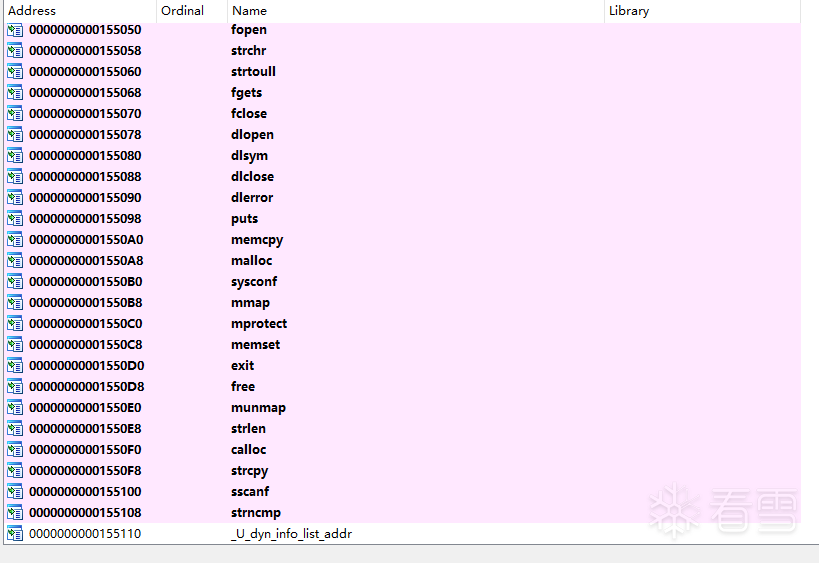This screenshot has height=563, width=819.
Task: Click the import icon beside fclose
Action: pyautogui.click(x=15, y=114)
